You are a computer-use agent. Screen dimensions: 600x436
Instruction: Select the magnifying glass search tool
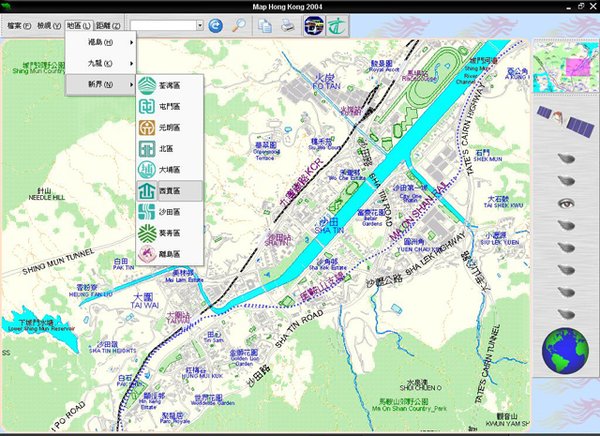click(x=239, y=25)
